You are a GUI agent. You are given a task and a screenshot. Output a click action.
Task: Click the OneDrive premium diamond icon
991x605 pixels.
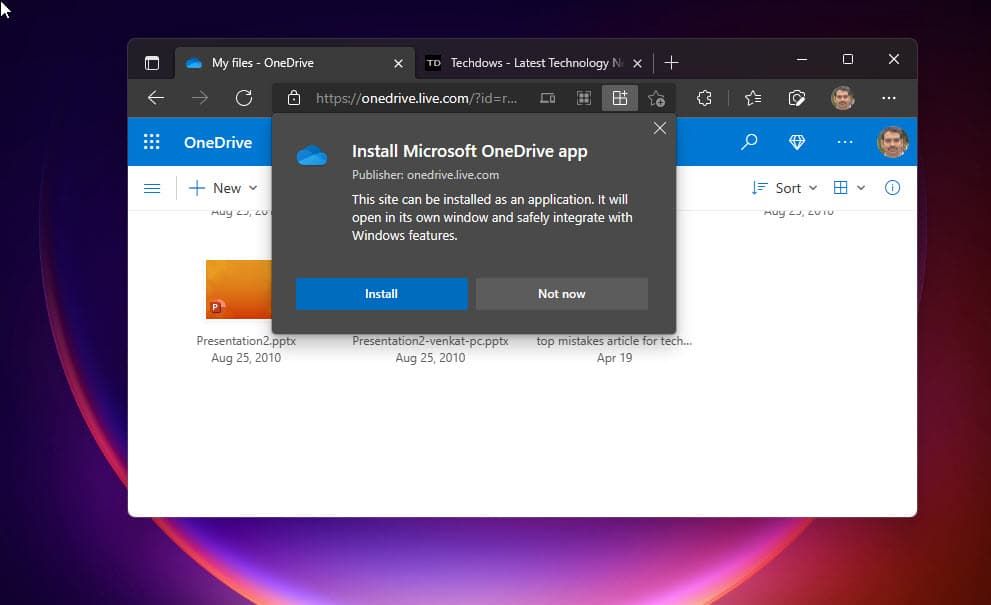[797, 142]
